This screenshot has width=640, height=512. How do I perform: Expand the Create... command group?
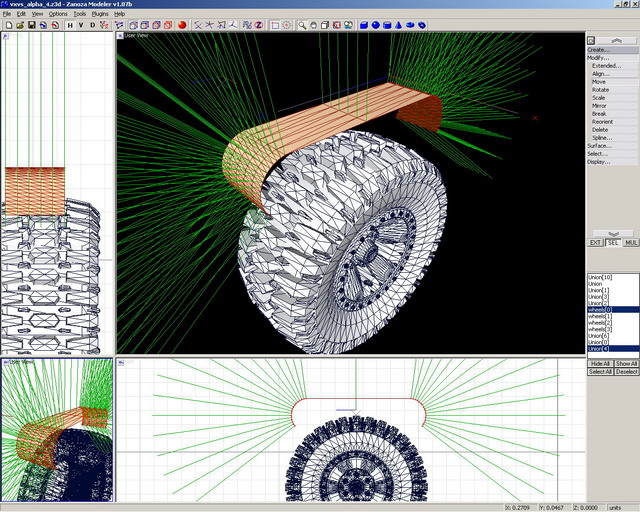598,49
